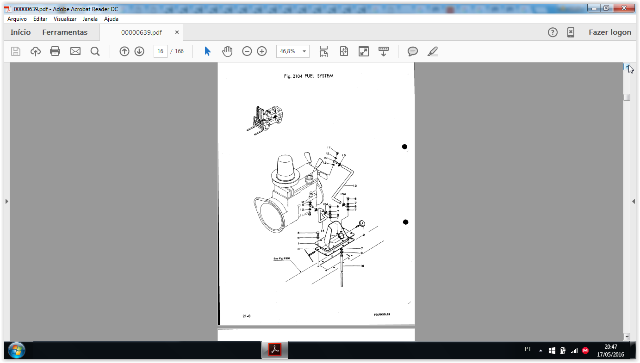Go to next page arrow
This screenshot has height=363, width=640.
point(140,51)
